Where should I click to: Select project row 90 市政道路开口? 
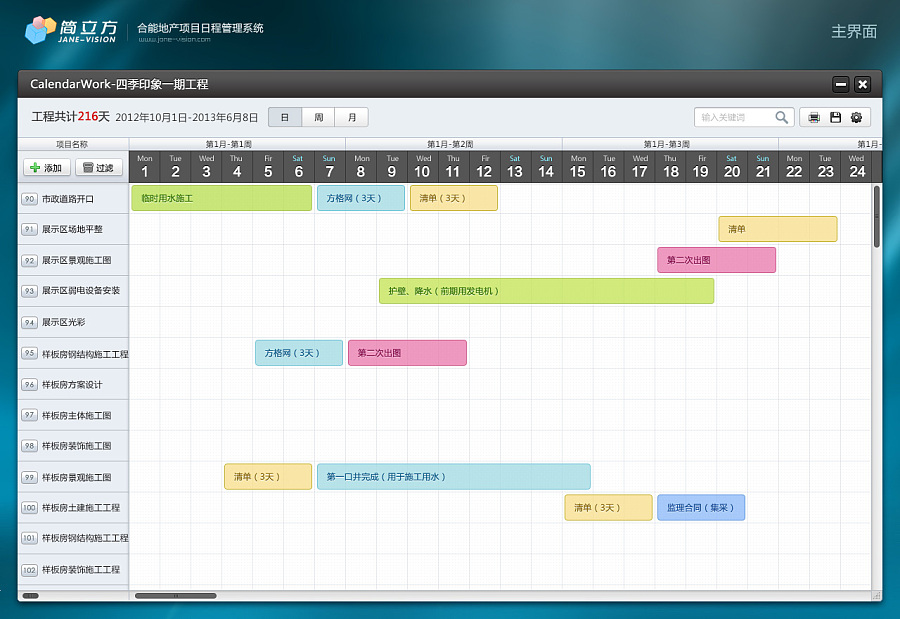(73, 199)
